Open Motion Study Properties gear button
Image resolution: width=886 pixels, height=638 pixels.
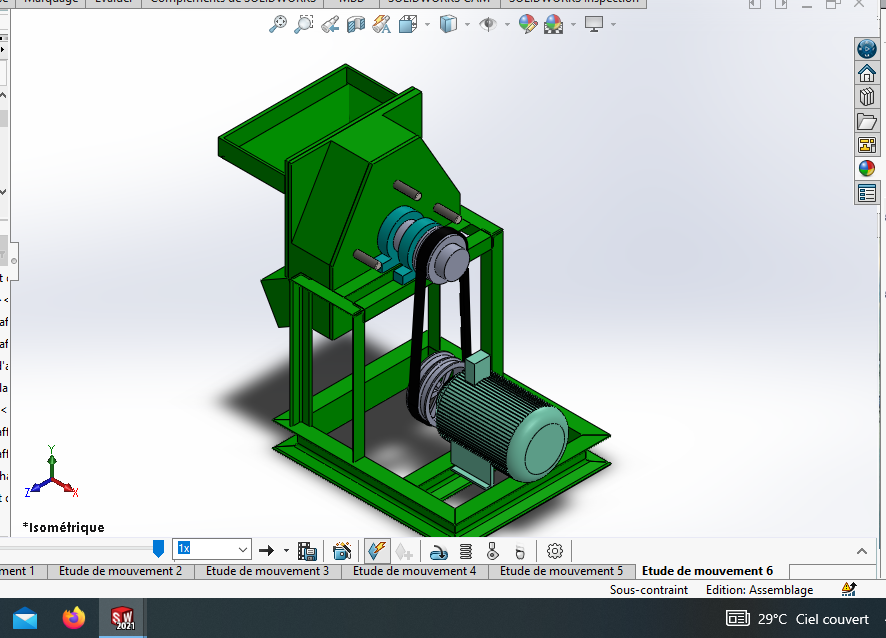pyautogui.click(x=554, y=550)
